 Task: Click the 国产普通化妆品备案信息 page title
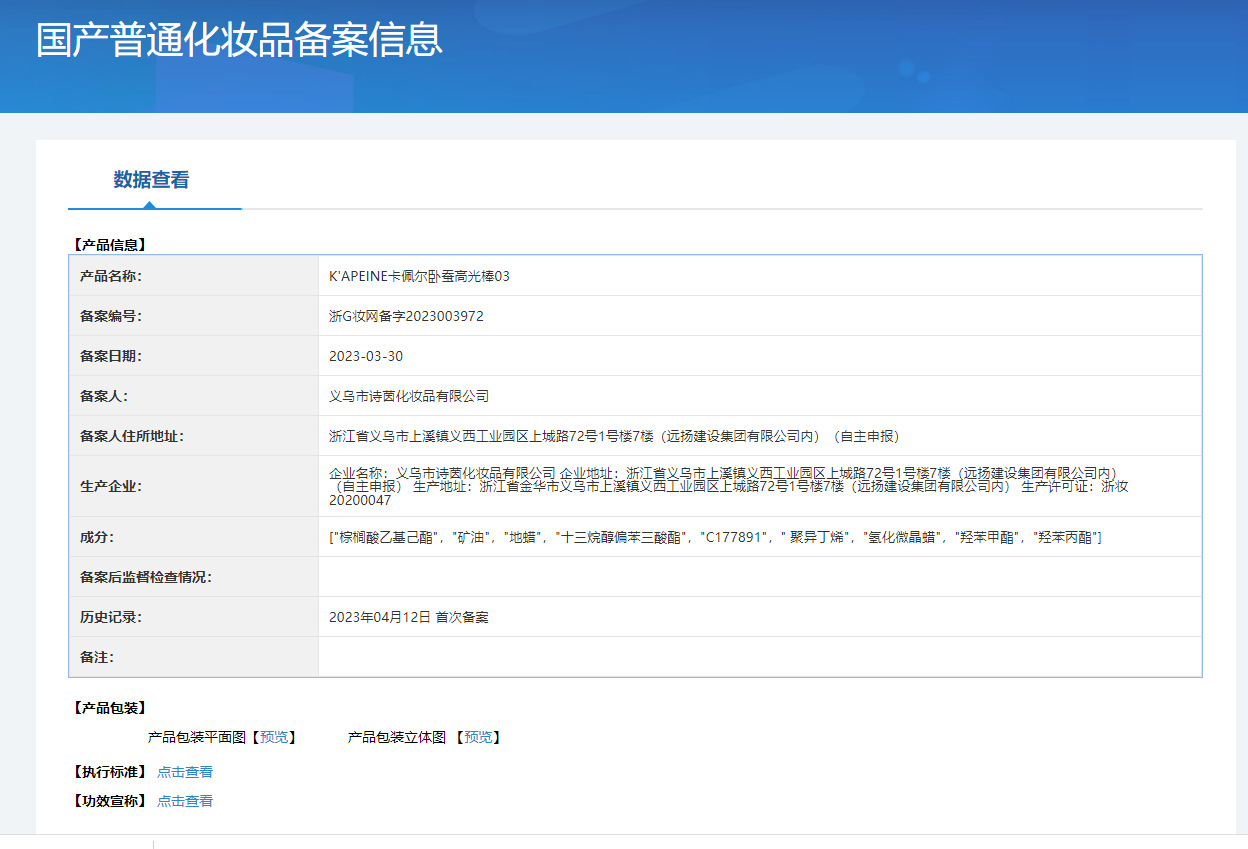[239, 40]
